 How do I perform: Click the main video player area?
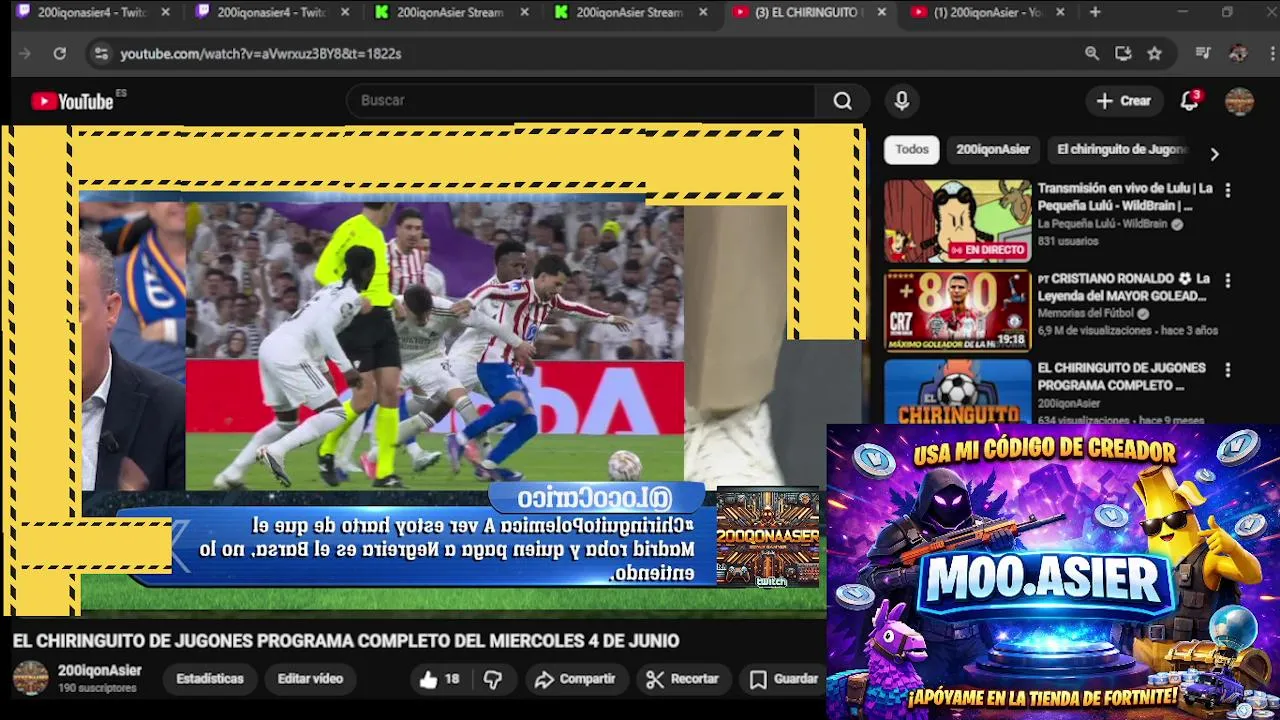(432, 370)
